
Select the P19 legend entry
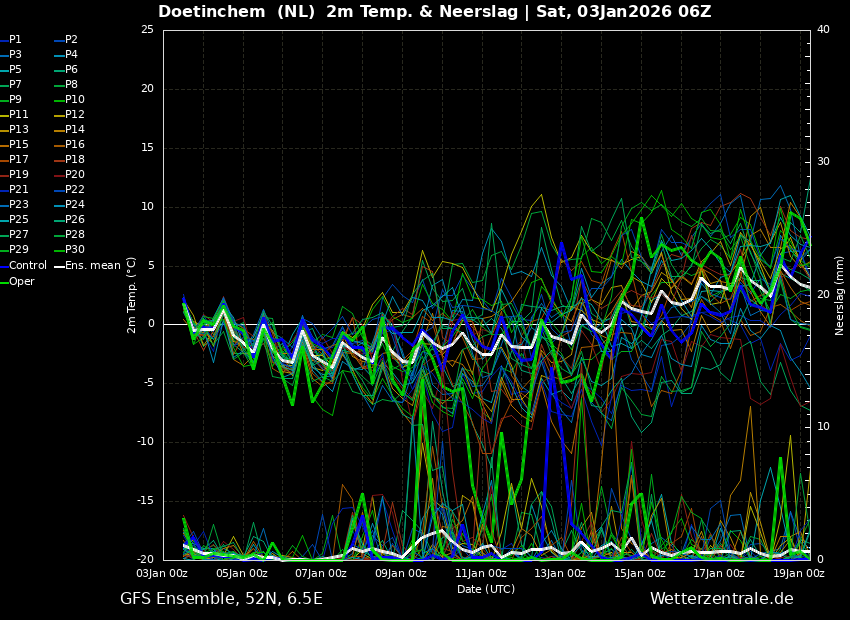[14, 175]
